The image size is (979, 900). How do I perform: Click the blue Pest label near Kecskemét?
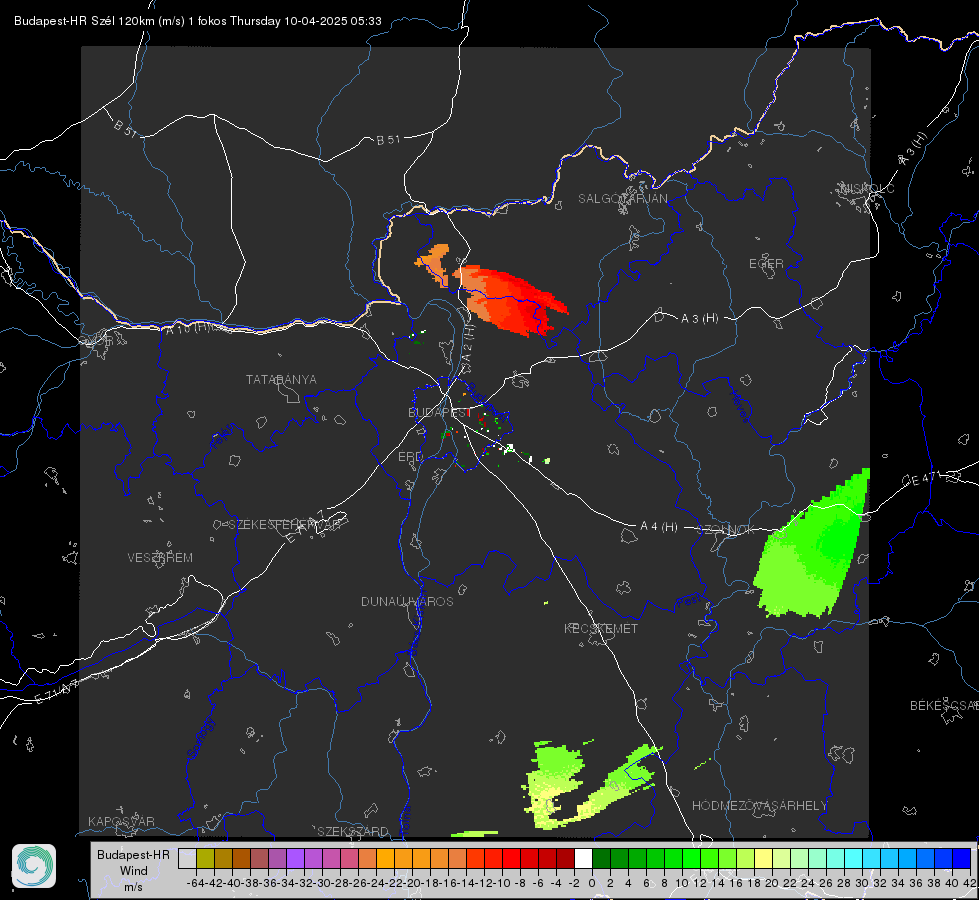pos(689,602)
